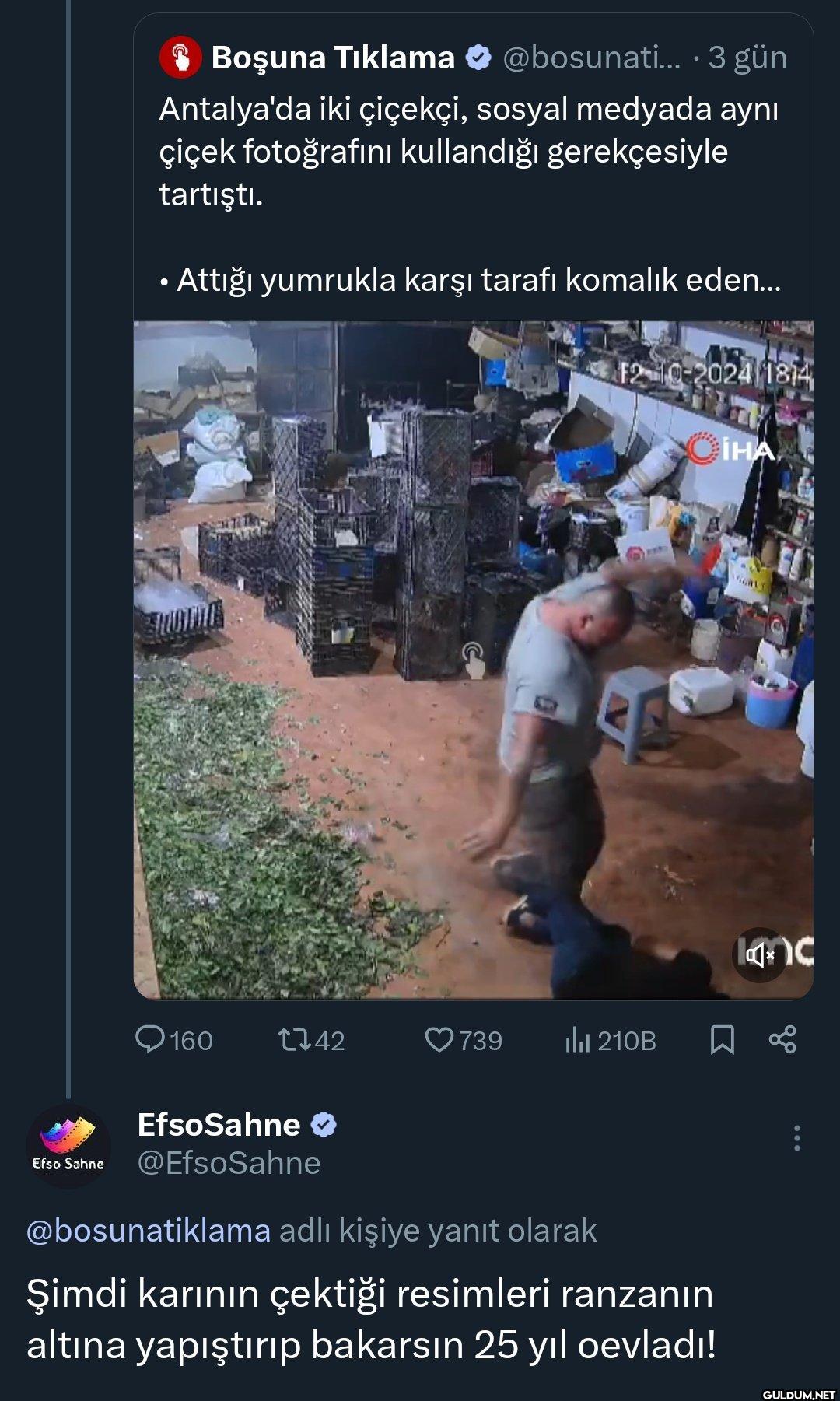Tap the share icon on the post
Image resolution: width=840 pixels, height=1401 pixels.
782,1039
